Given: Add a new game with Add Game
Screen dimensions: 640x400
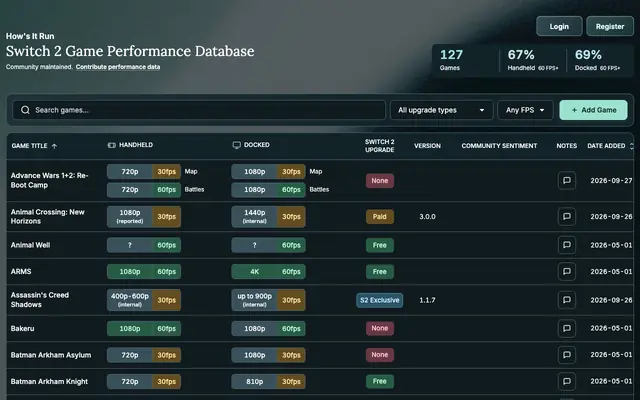Looking at the screenshot, I should [x=593, y=110].
